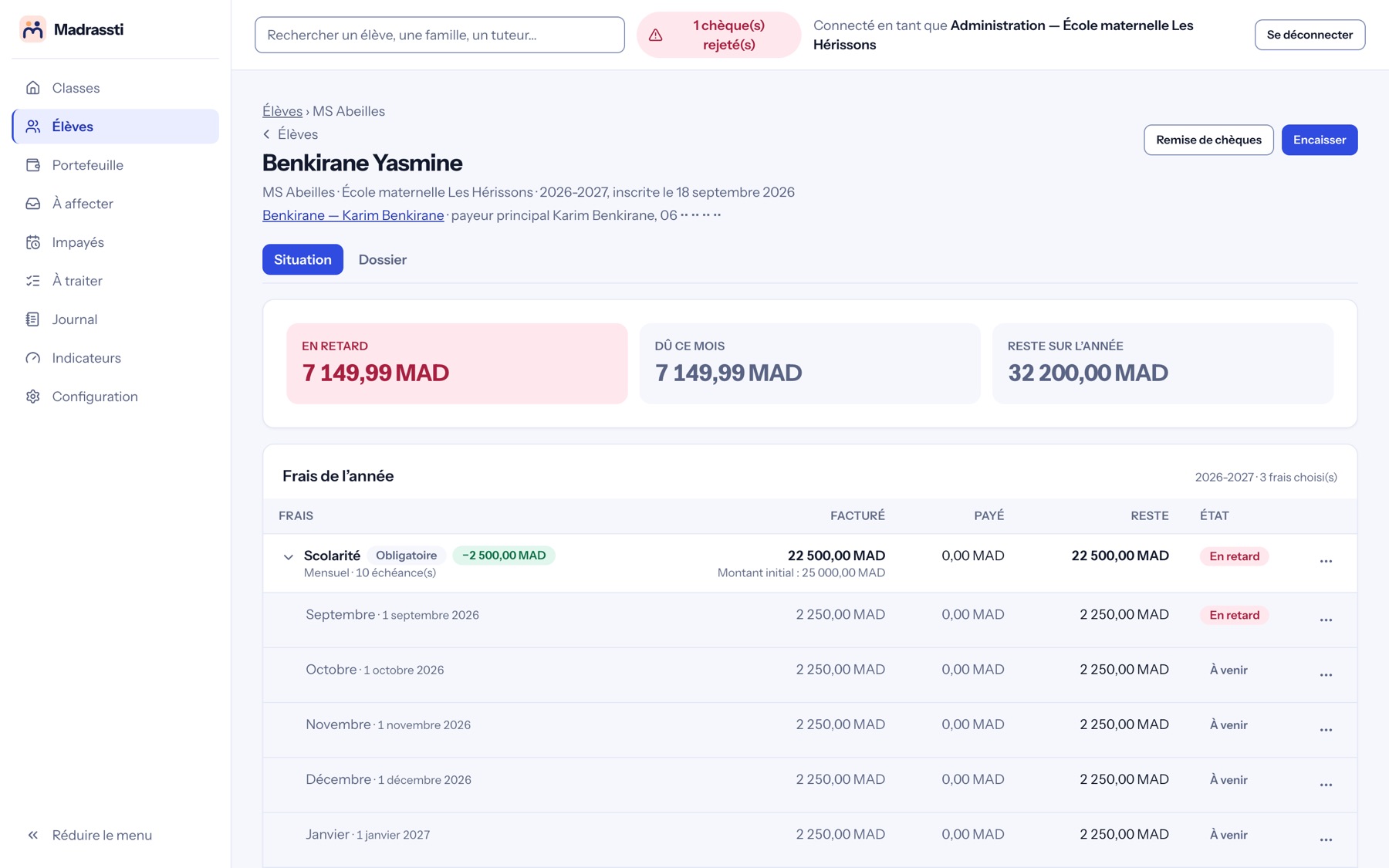Open the more-actions menu for the Décembre row
The width and height of the screenshot is (1389, 868).
(1326, 785)
